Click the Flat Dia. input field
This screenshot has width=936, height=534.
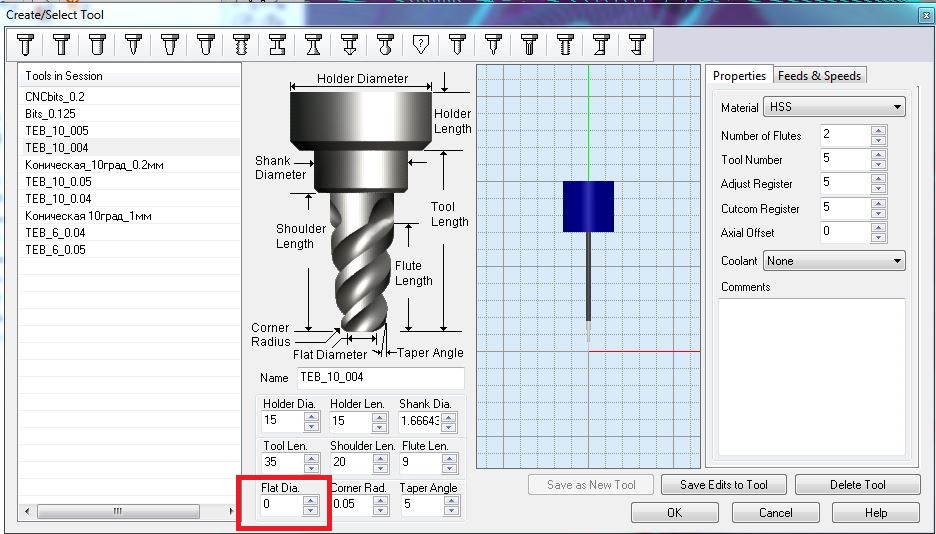point(280,506)
